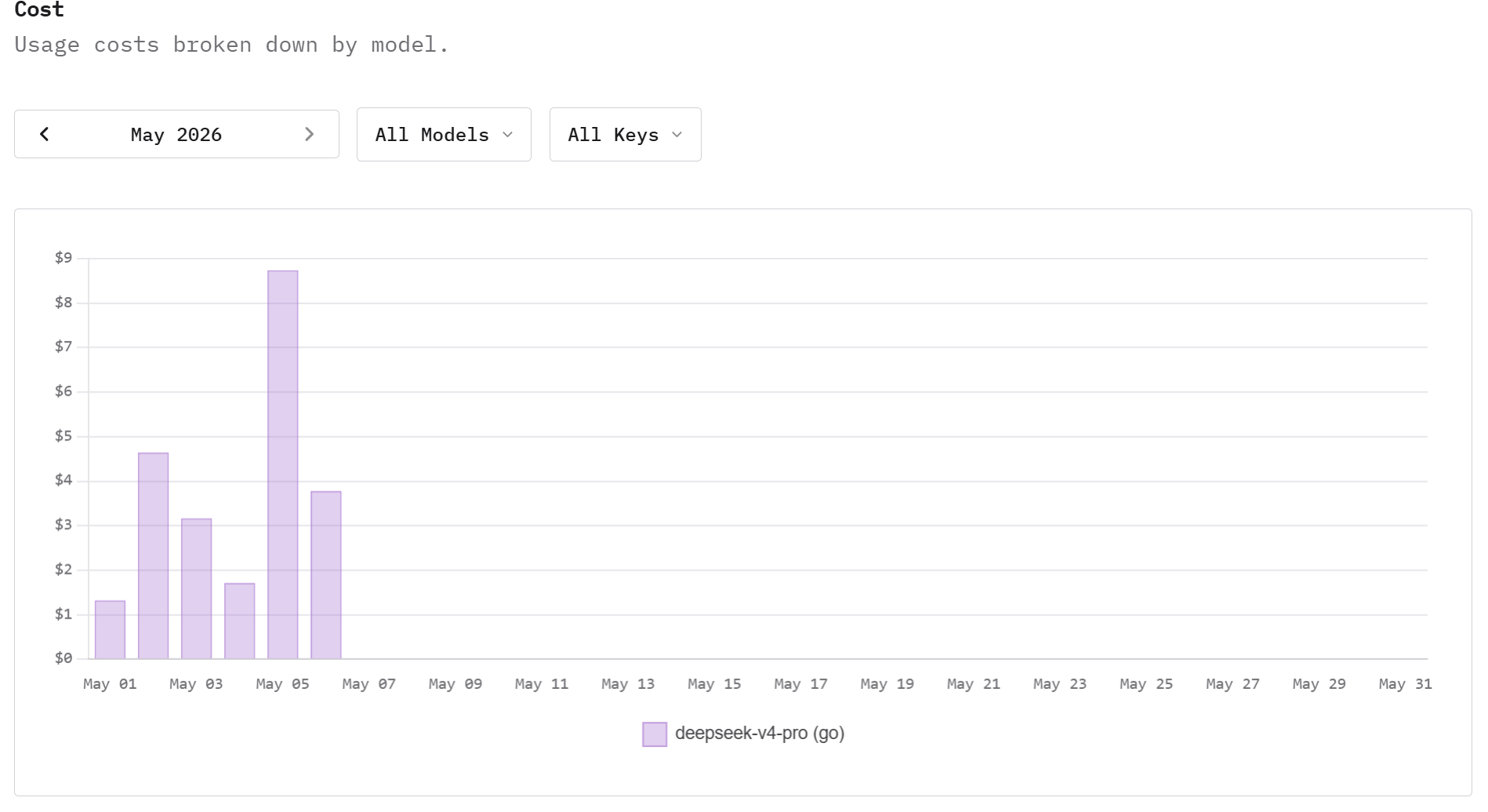Select the May 03 cost bar
Viewport: 1488px width, 812px height.
pos(197,589)
